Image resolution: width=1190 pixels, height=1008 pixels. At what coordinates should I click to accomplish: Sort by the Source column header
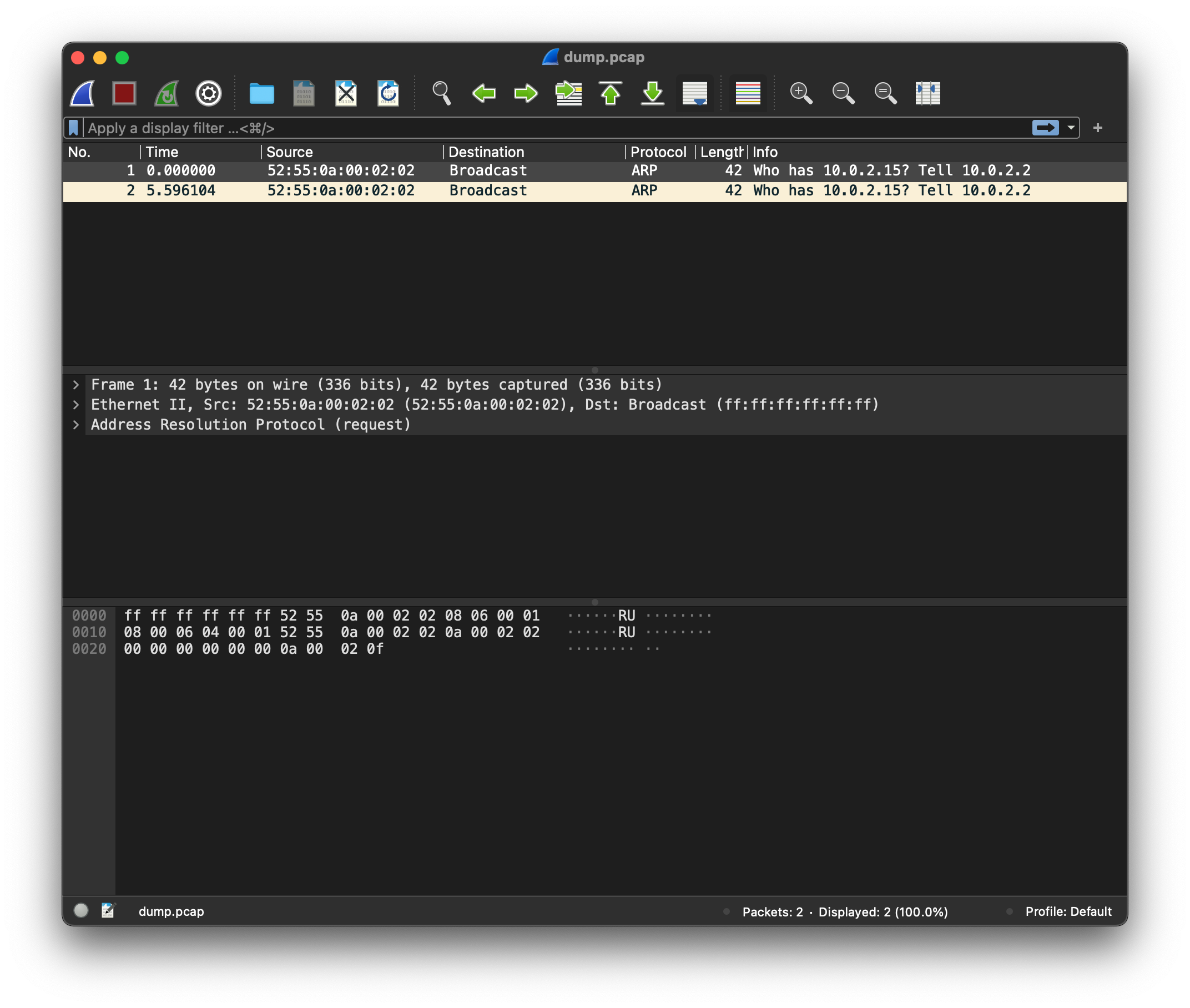point(290,152)
